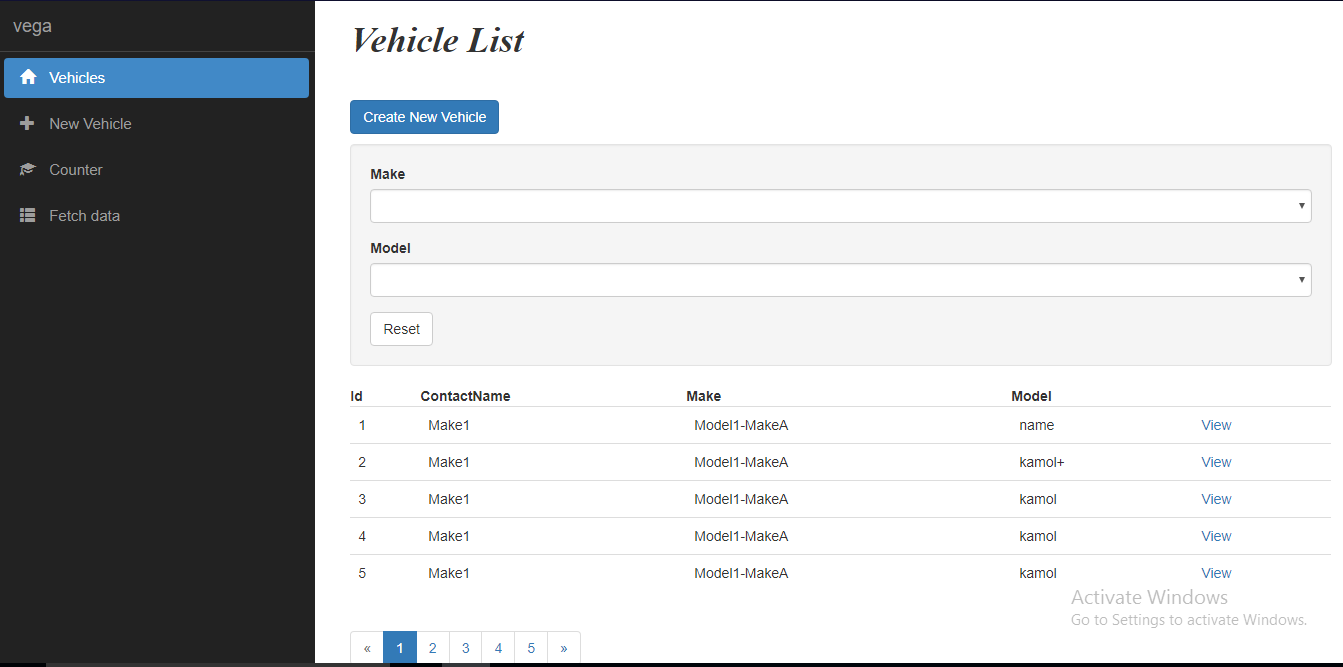Image resolution: width=1343 pixels, height=667 pixels.
Task: Reset the vehicle filters
Action: coord(401,329)
